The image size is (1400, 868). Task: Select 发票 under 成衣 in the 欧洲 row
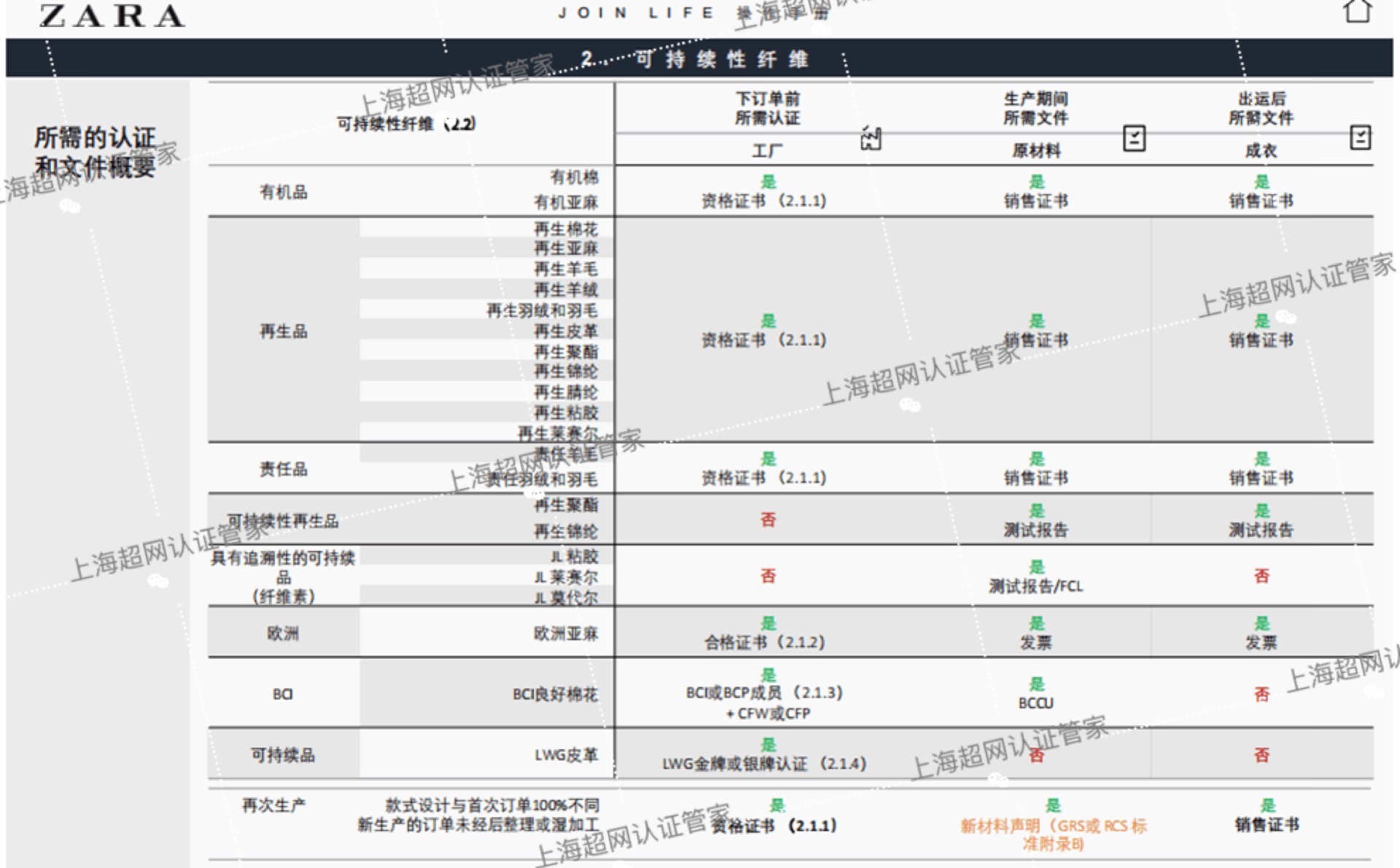pos(1261,643)
